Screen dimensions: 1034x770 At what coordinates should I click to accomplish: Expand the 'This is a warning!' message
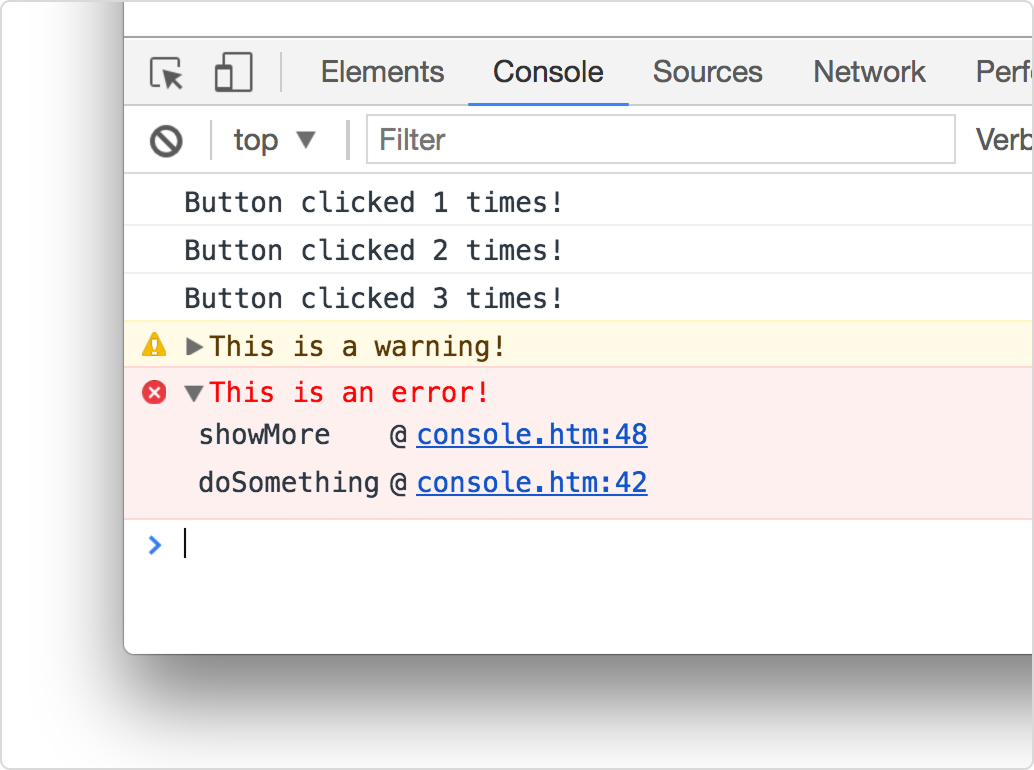[x=195, y=347]
